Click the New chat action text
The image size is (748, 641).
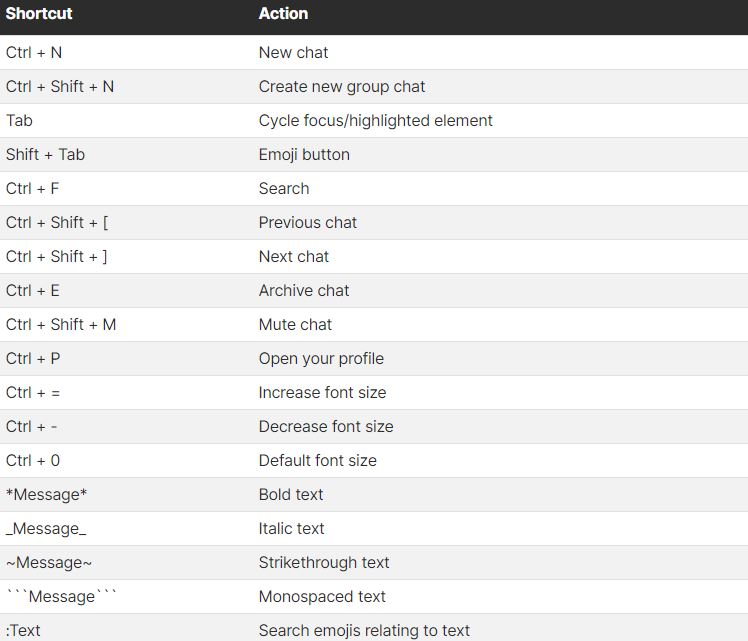tap(293, 52)
